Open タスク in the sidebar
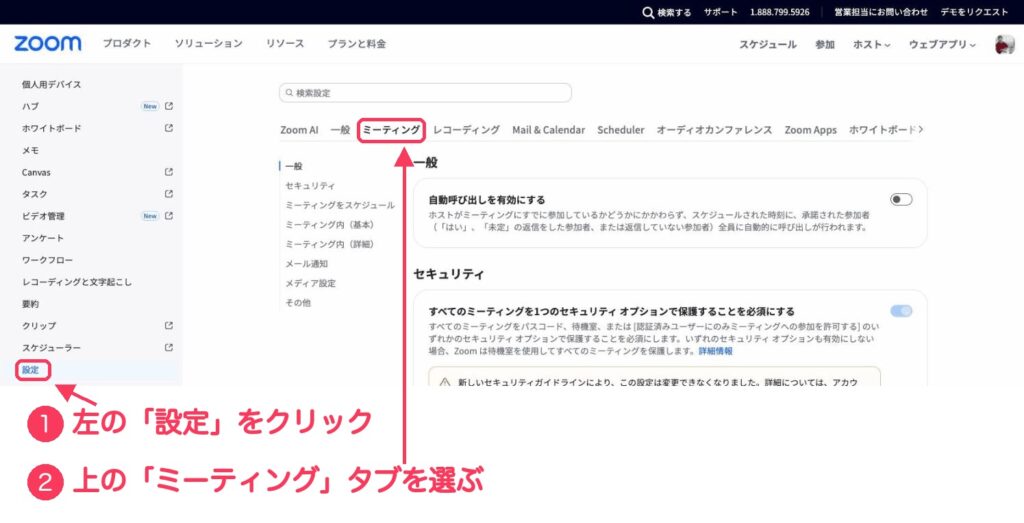The width and height of the screenshot is (1024, 523). pyautogui.click(x=35, y=194)
